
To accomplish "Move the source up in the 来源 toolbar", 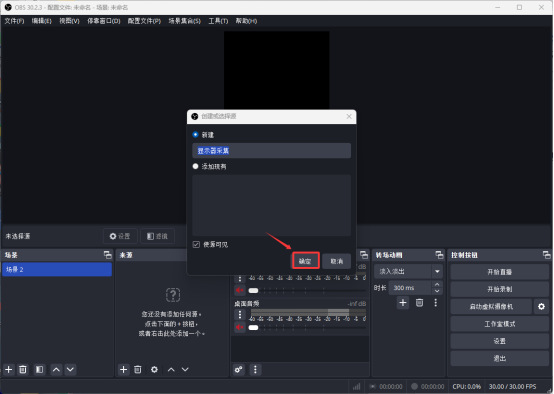I will tap(171, 370).
